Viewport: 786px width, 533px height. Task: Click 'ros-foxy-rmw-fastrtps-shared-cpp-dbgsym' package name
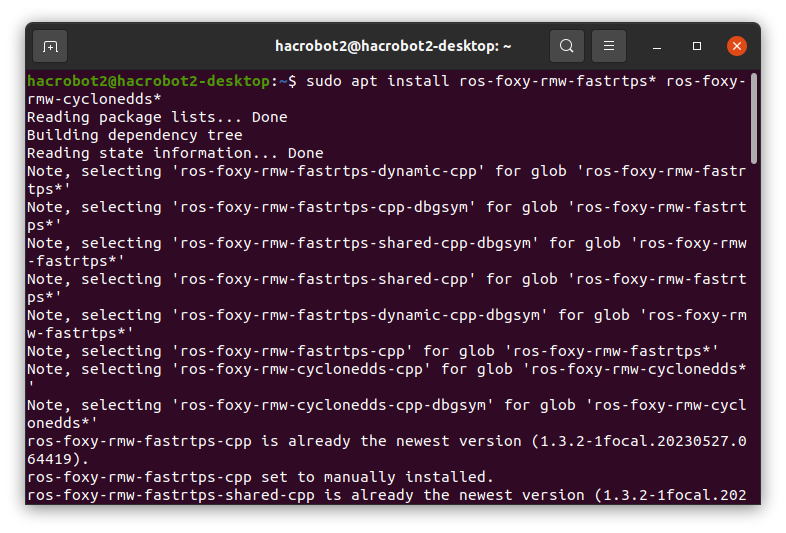pyautogui.click(x=355, y=243)
